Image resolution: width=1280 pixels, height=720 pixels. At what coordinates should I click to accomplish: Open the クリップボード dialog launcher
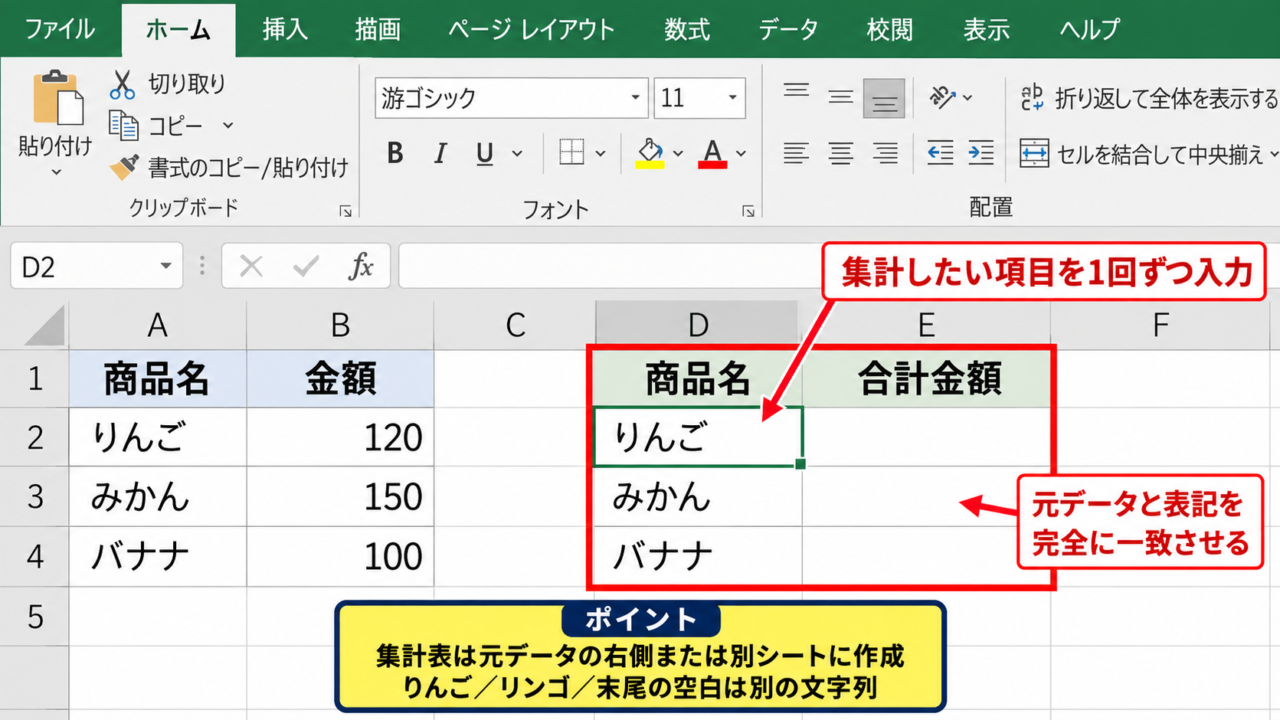click(x=346, y=211)
